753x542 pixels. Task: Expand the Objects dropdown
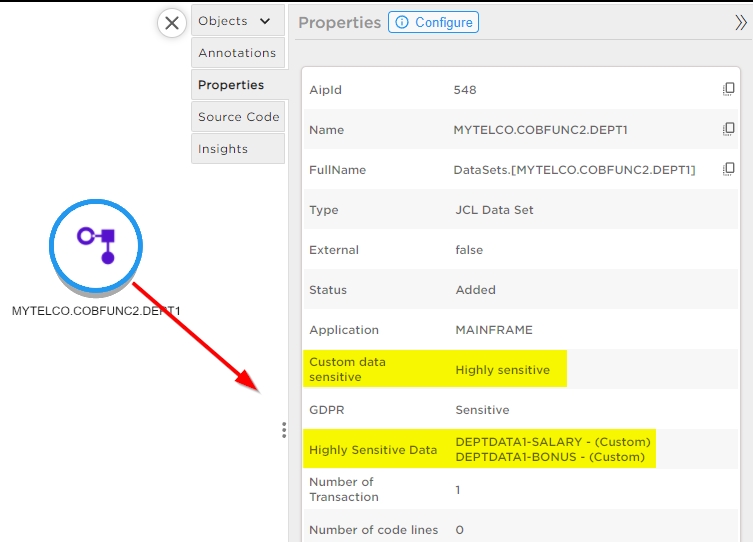tap(264, 21)
